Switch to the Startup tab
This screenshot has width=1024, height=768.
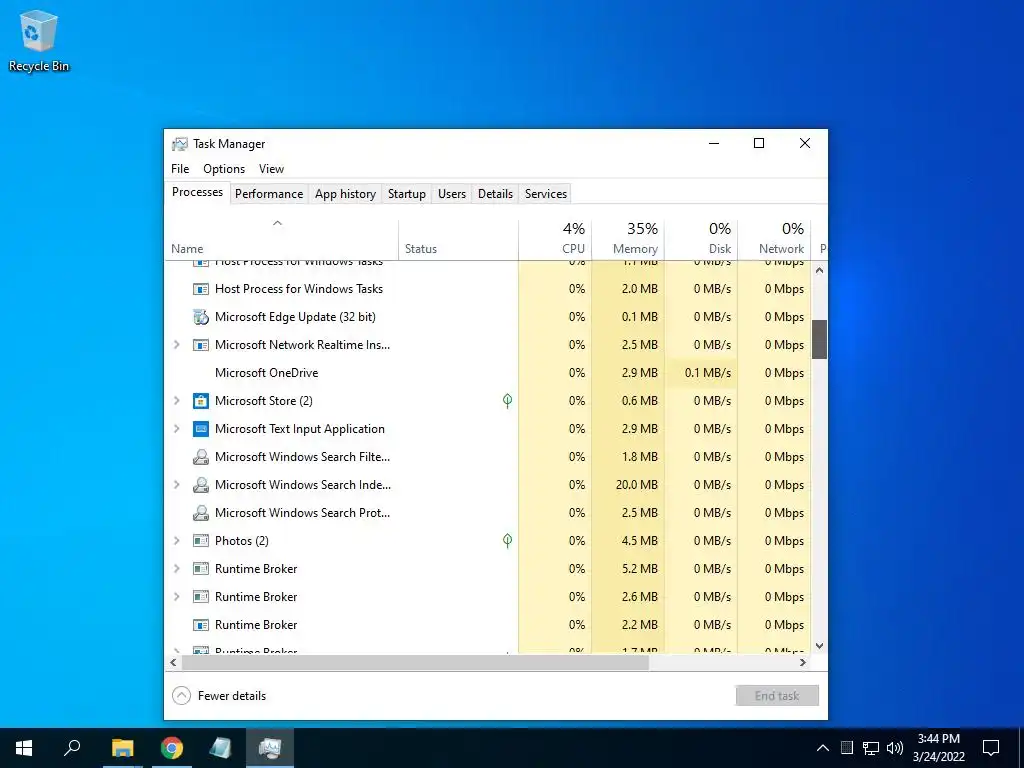coord(407,194)
